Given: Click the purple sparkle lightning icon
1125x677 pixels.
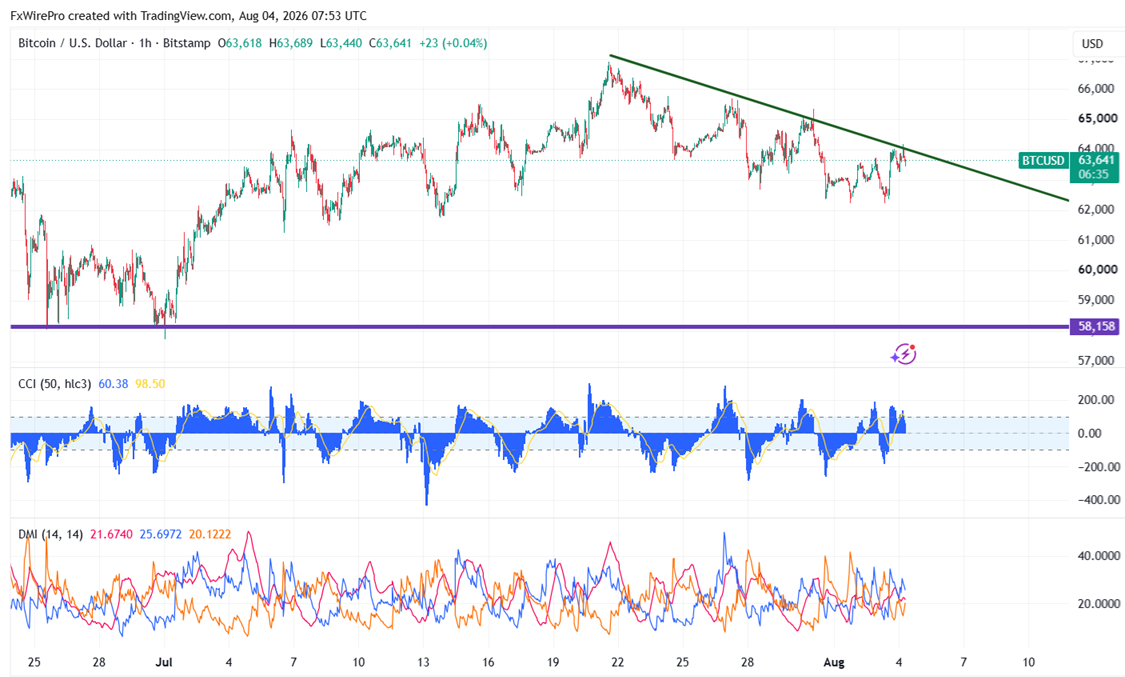Looking at the screenshot, I should pos(903,354).
